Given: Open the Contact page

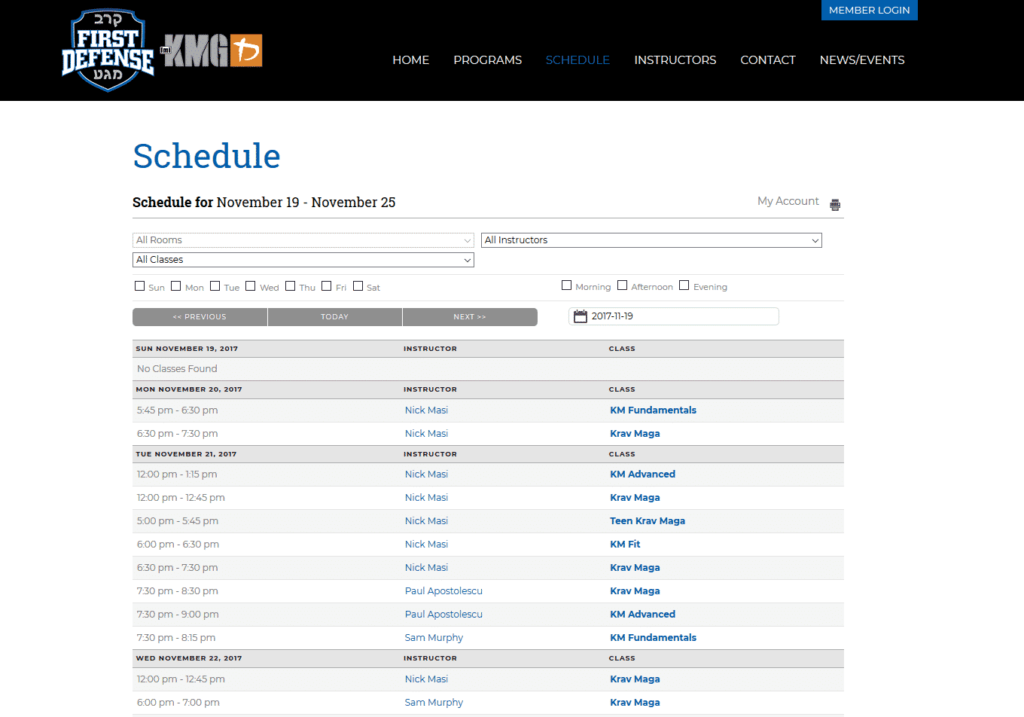Looking at the screenshot, I should [x=767, y=60].
